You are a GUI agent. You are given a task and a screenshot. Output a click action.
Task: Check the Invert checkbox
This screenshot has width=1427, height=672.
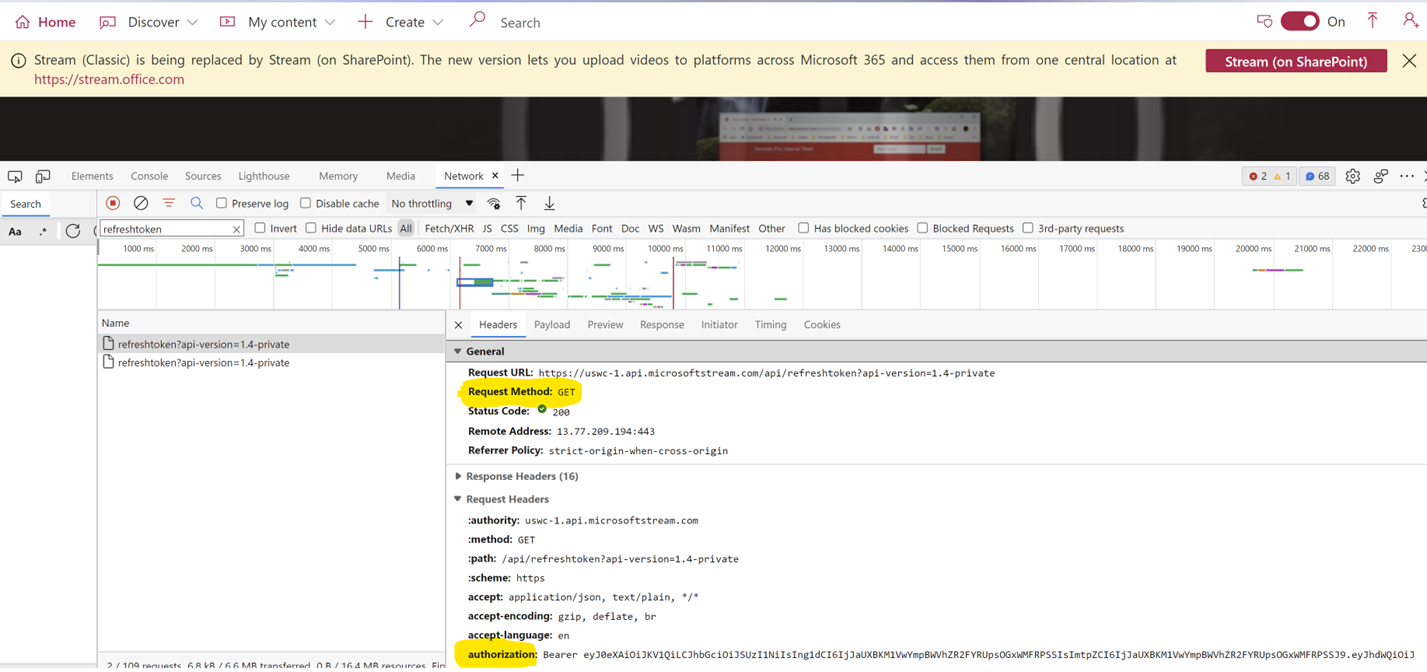point(260,228)
